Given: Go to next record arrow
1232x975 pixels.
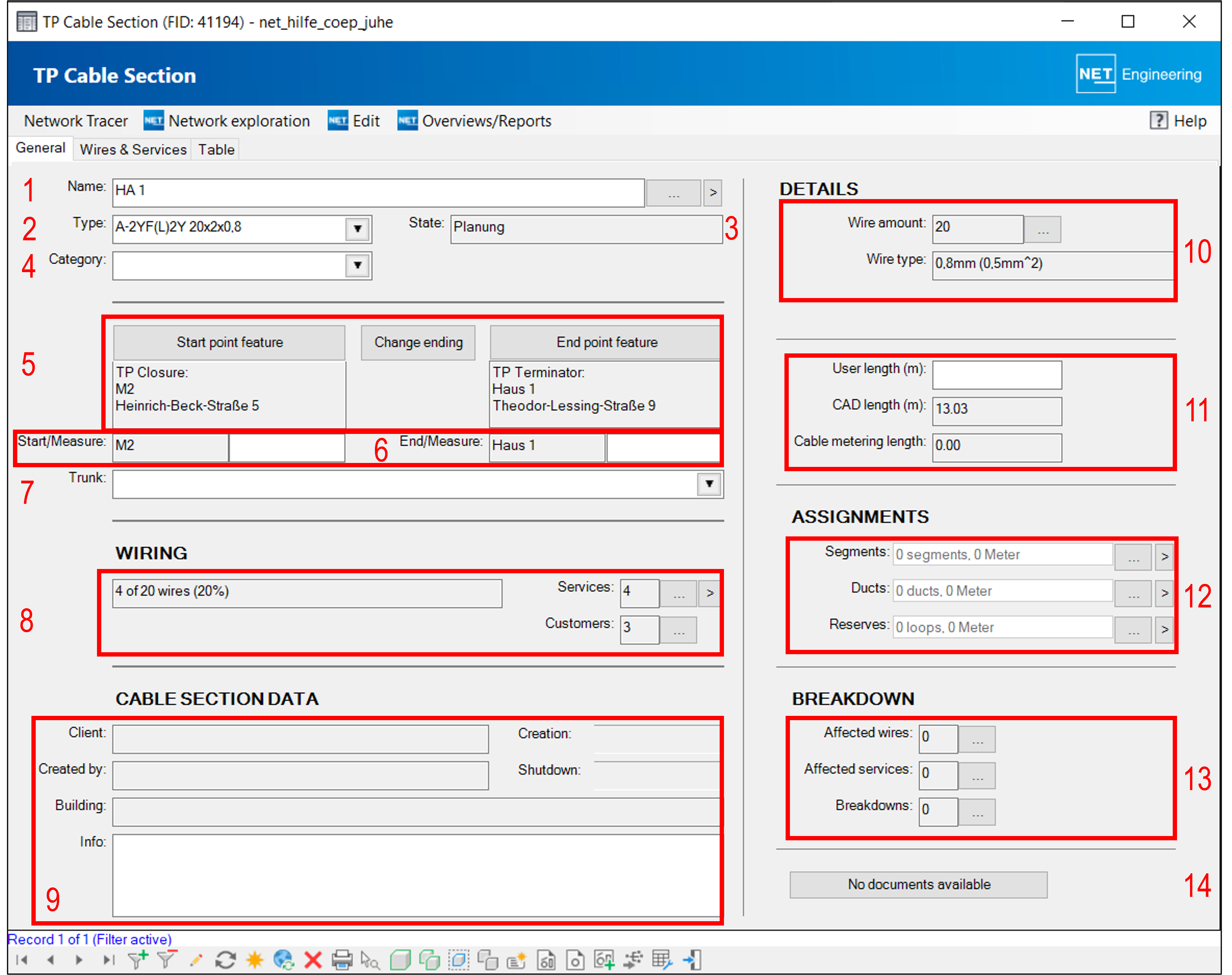Looking at the screenshot, I should click(79, 960).
